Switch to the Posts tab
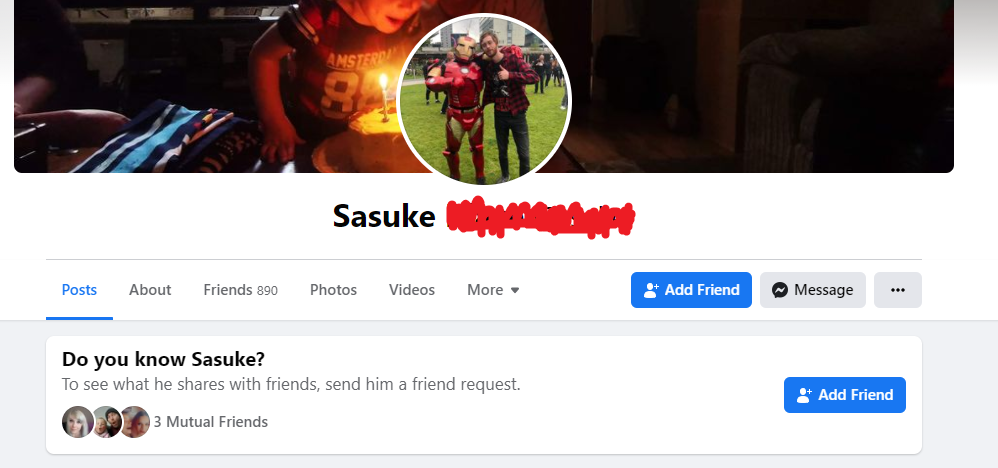This screenshot has width=998, height=468. [x=80, y=290]
